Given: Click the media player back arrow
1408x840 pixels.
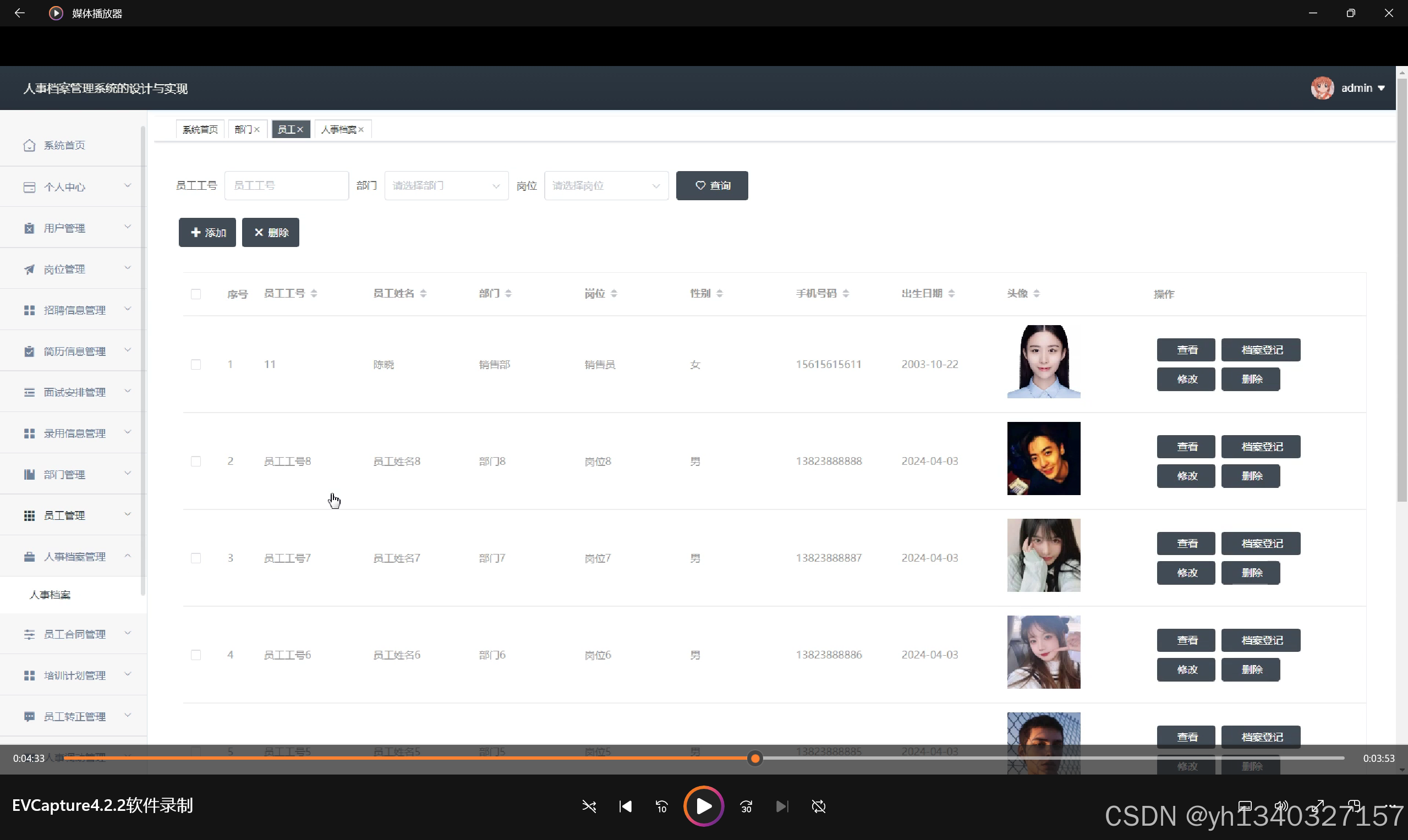Looking at the screenshot, I should pyautogui.click(x=20, y=13).
